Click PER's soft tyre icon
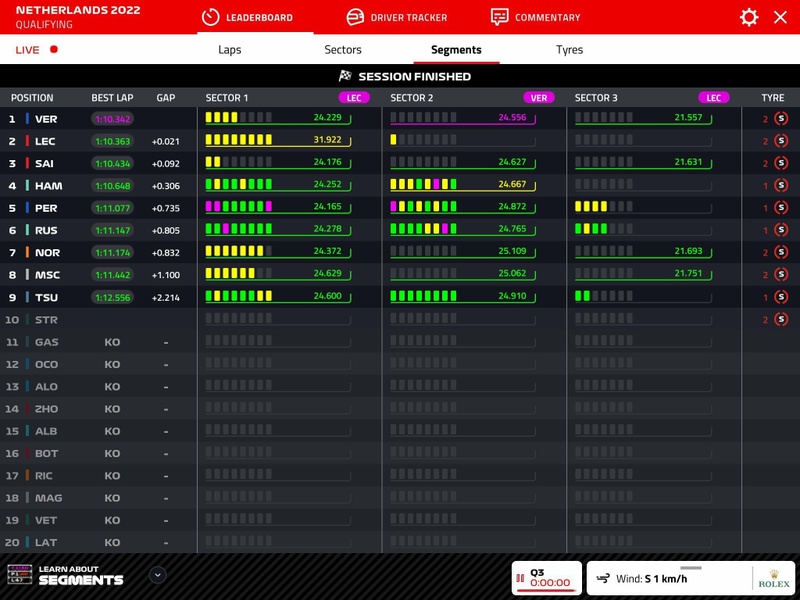This screenshot has height=600, width=800. [781, 208]
